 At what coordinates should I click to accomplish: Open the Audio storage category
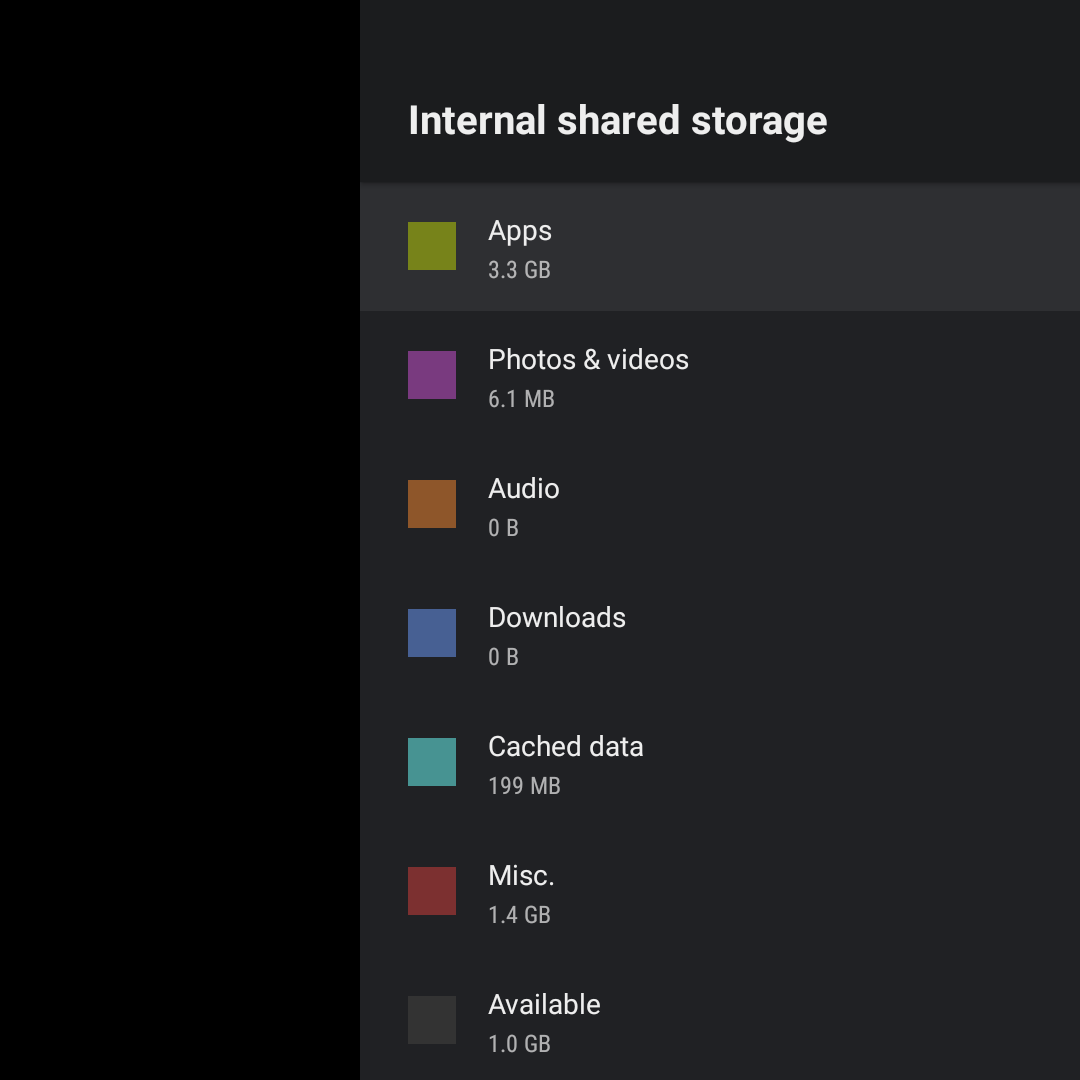523,489
